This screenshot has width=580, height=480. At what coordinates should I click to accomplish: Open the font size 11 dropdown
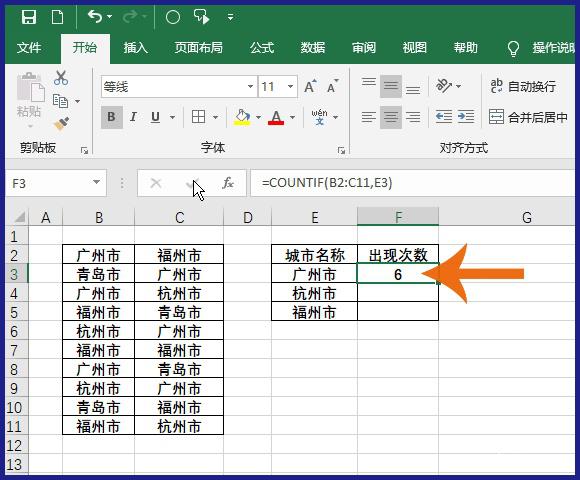pos(290,87)
